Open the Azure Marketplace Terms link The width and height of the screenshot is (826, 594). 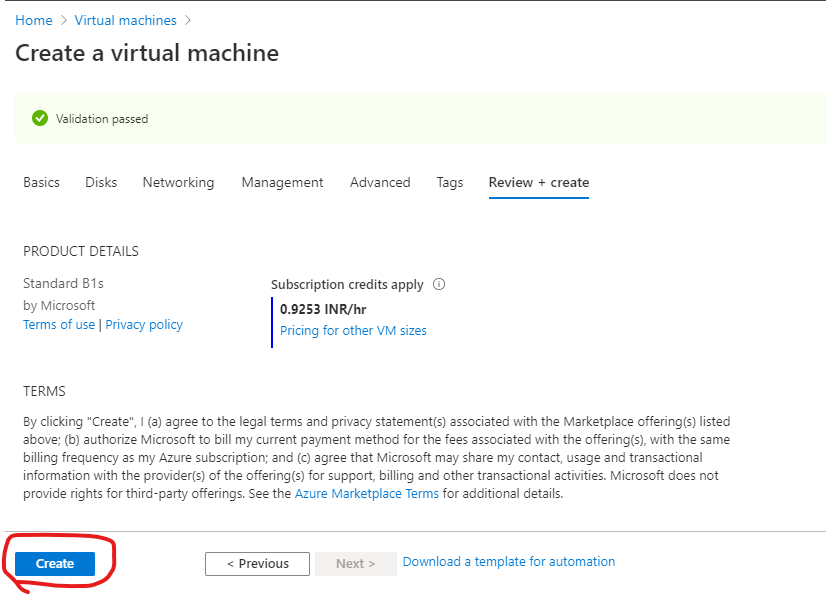pyautogui.click(x=367, y=493)
